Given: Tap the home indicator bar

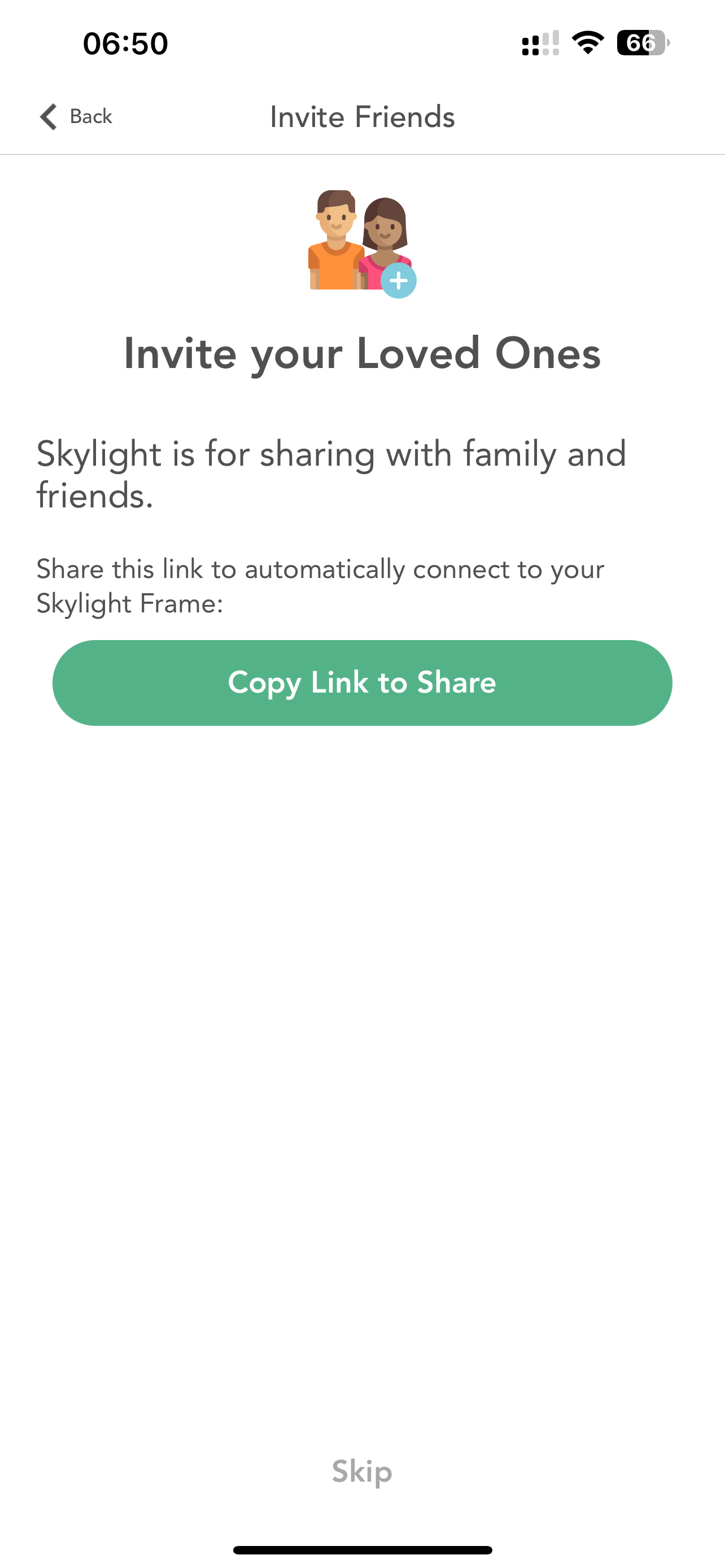Looking at the screenshot, I should pyautogui.click(x=362, y=1550).
